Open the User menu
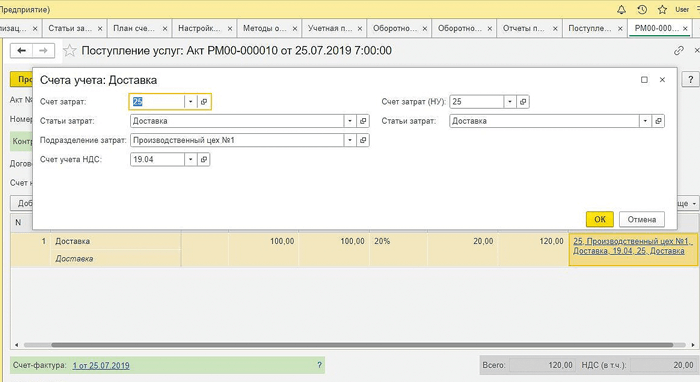This screenshot has height=382, width=700. pyautogui.click(x=682, y=9)
